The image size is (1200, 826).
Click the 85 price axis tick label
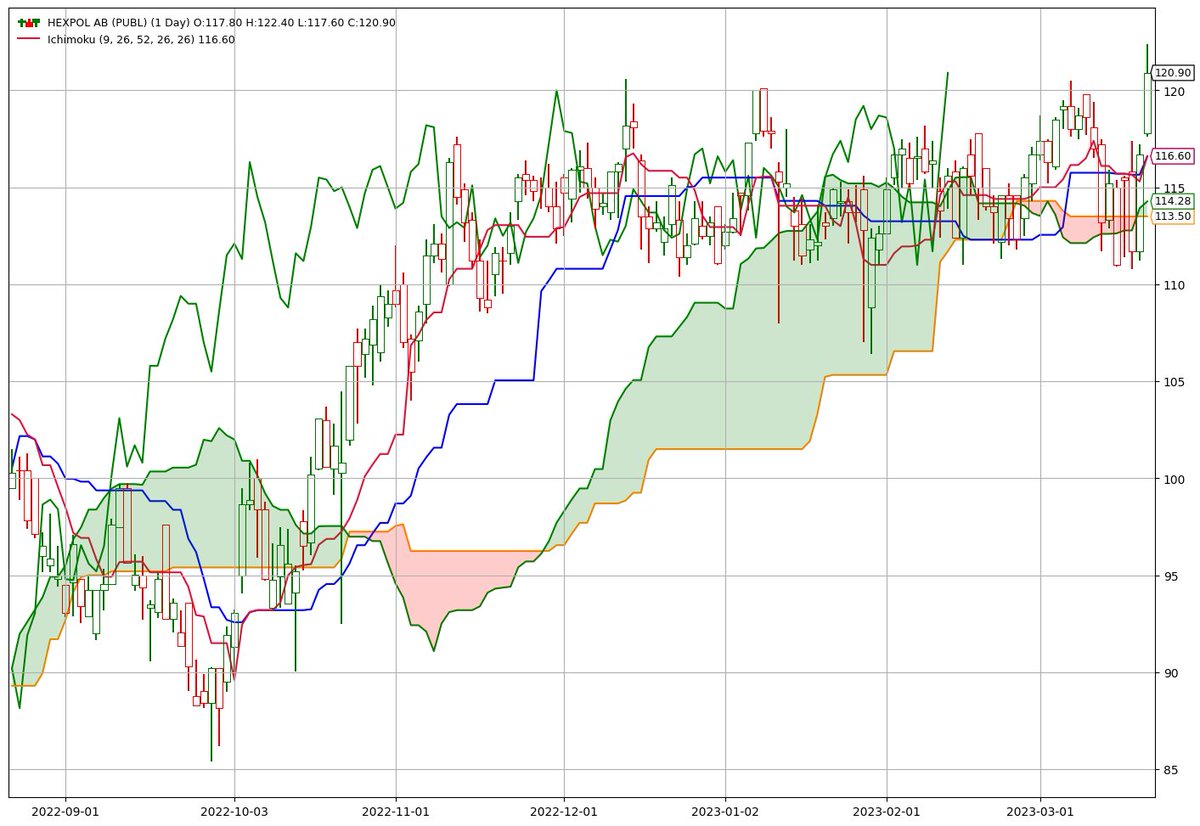[x=1170, y=770]
